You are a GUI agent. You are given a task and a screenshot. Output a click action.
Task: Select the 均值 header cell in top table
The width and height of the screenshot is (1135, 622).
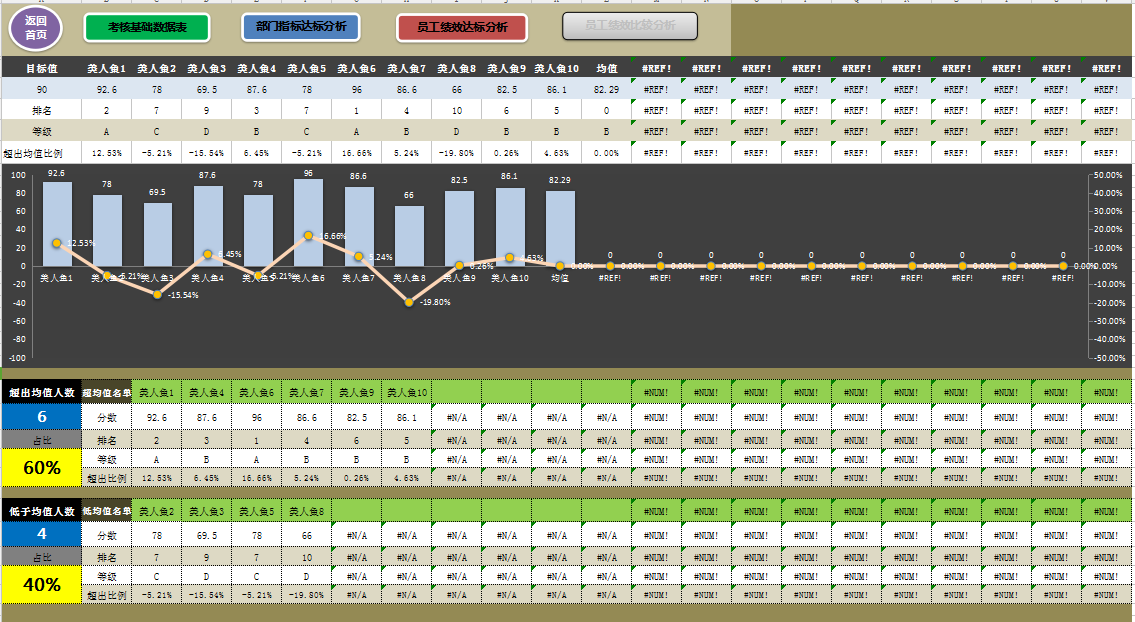tap(607, 68)
